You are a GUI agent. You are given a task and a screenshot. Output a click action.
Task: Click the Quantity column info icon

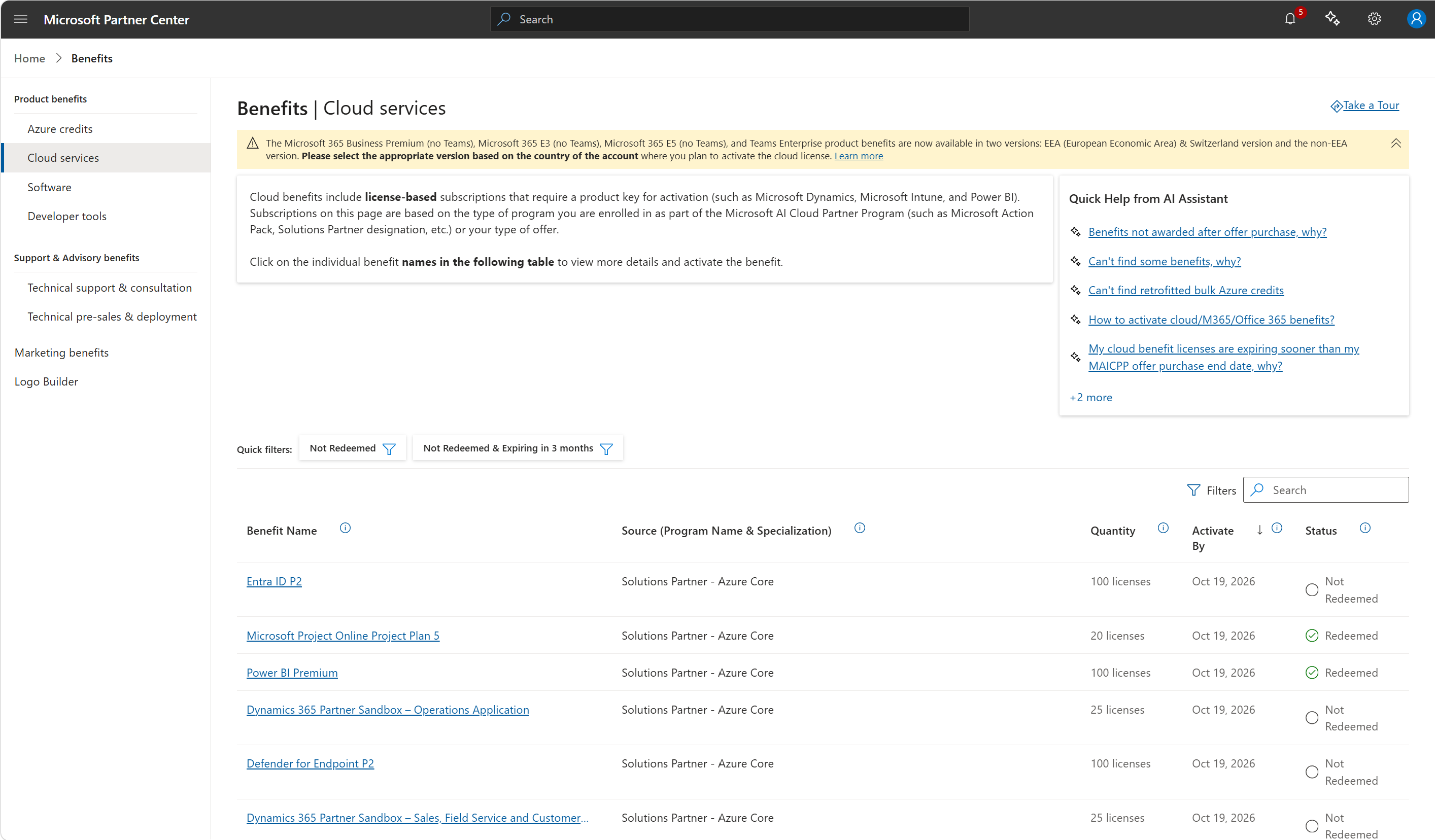click(1164, 528)
